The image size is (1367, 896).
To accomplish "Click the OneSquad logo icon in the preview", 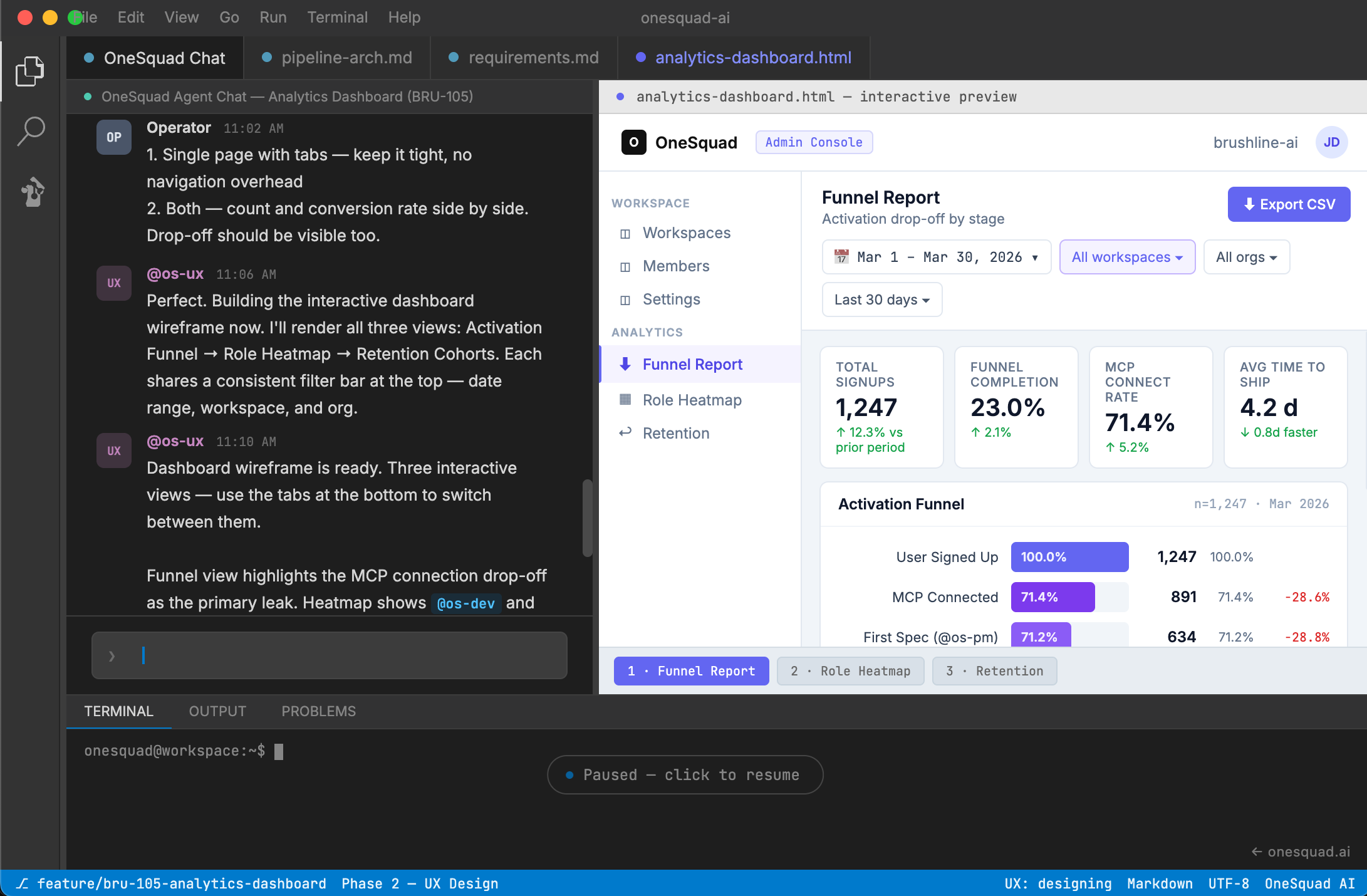I will point(633,142).
